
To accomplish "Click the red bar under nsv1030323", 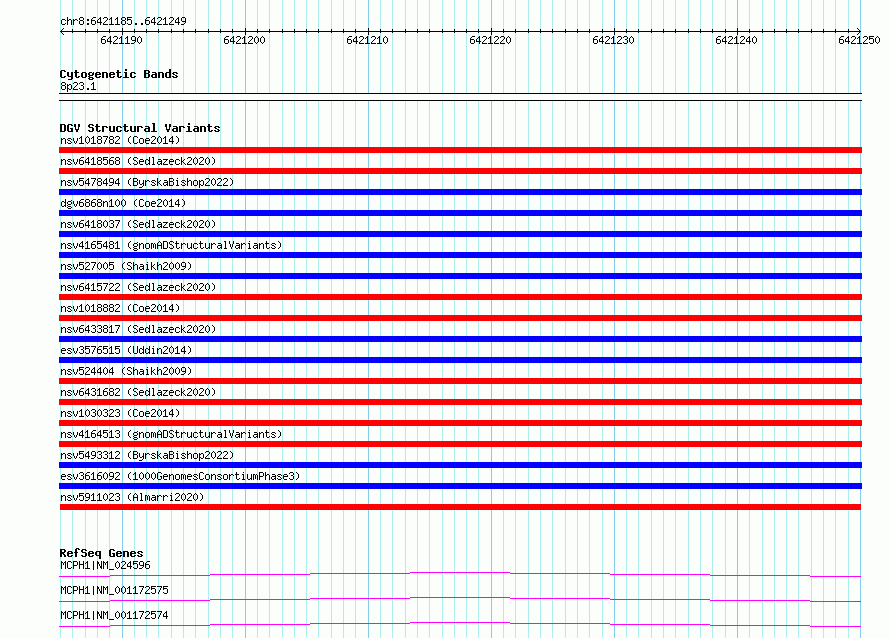I will point(460,423).
